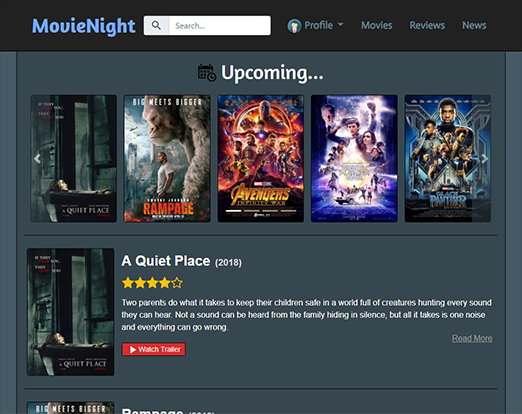
Task: Select the Rampage carousel poster
Action: point(167,158)
